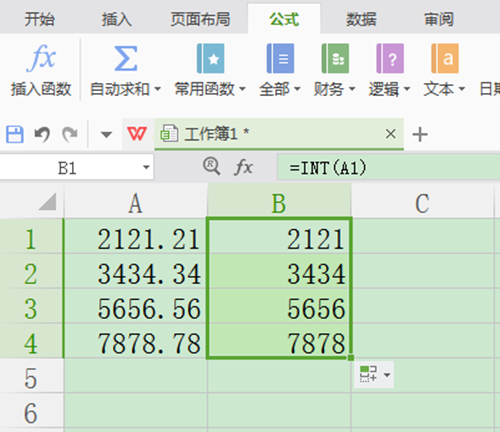Click the Name Box showing B1

[77, 167]
